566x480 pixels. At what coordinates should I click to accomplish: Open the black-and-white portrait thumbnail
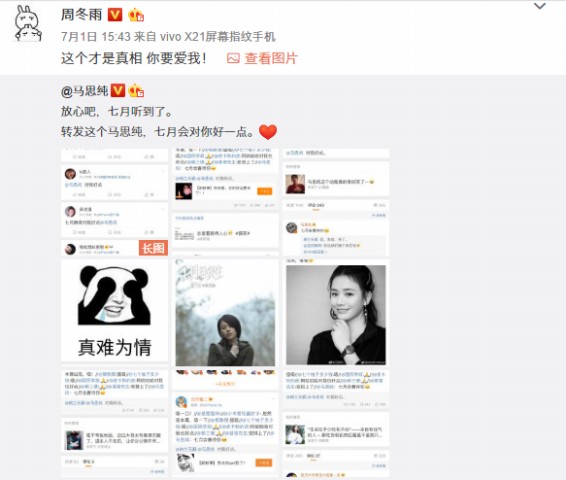tap(336, 315)
